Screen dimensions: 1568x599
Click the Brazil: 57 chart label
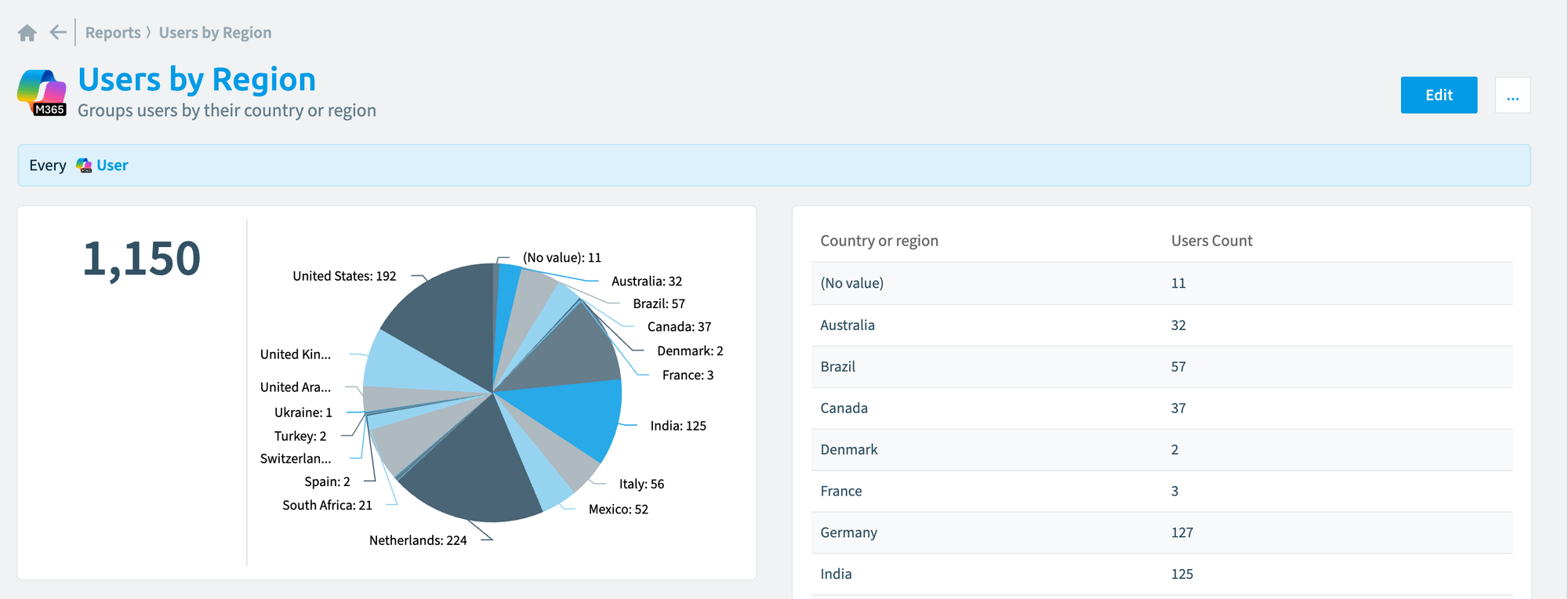(659, 303)
